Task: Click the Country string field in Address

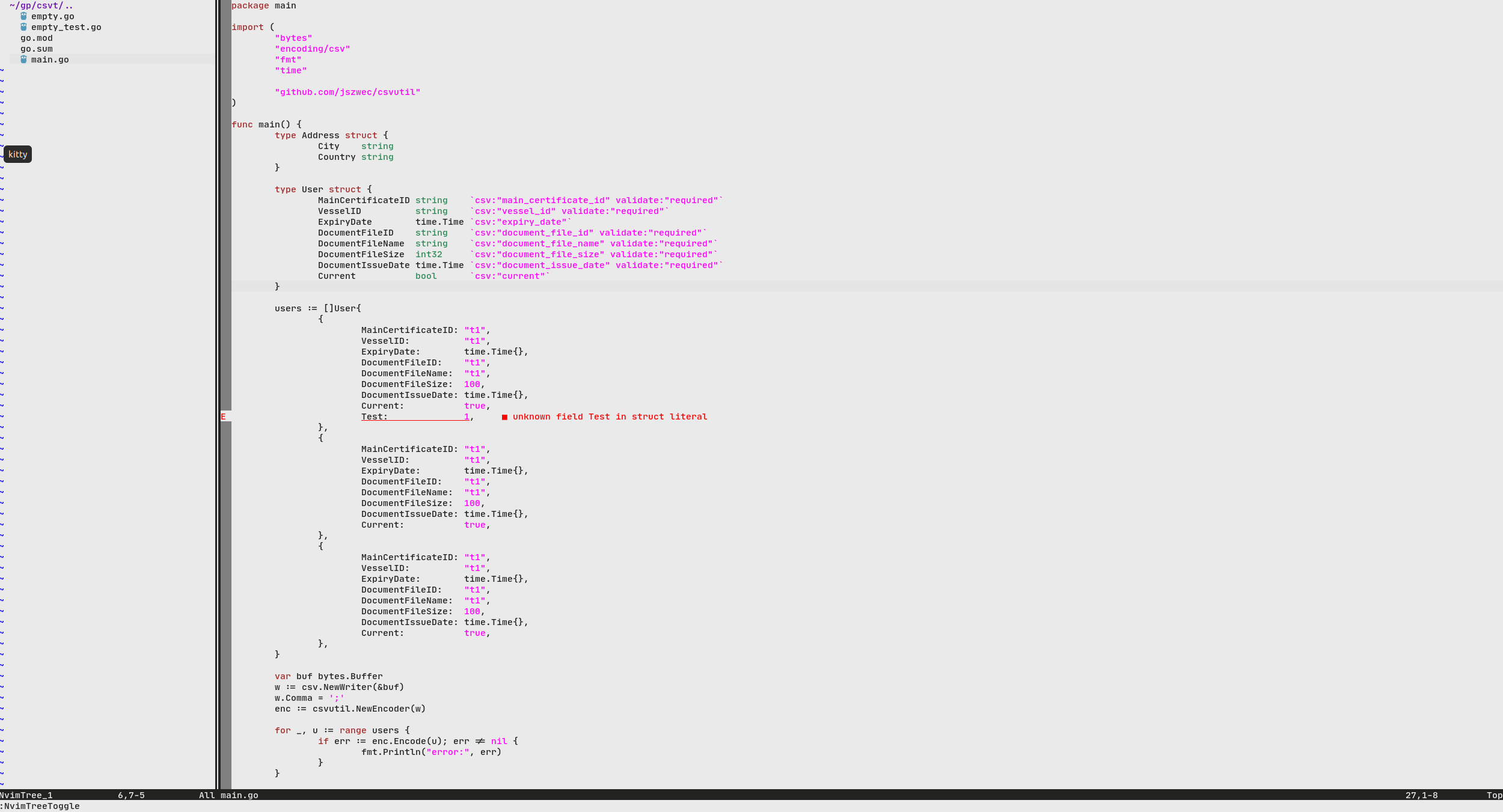Action: tap(356, 157)
